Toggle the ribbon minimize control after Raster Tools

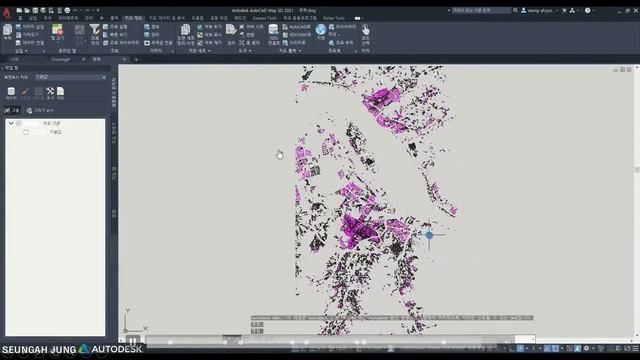pos(358,18)
